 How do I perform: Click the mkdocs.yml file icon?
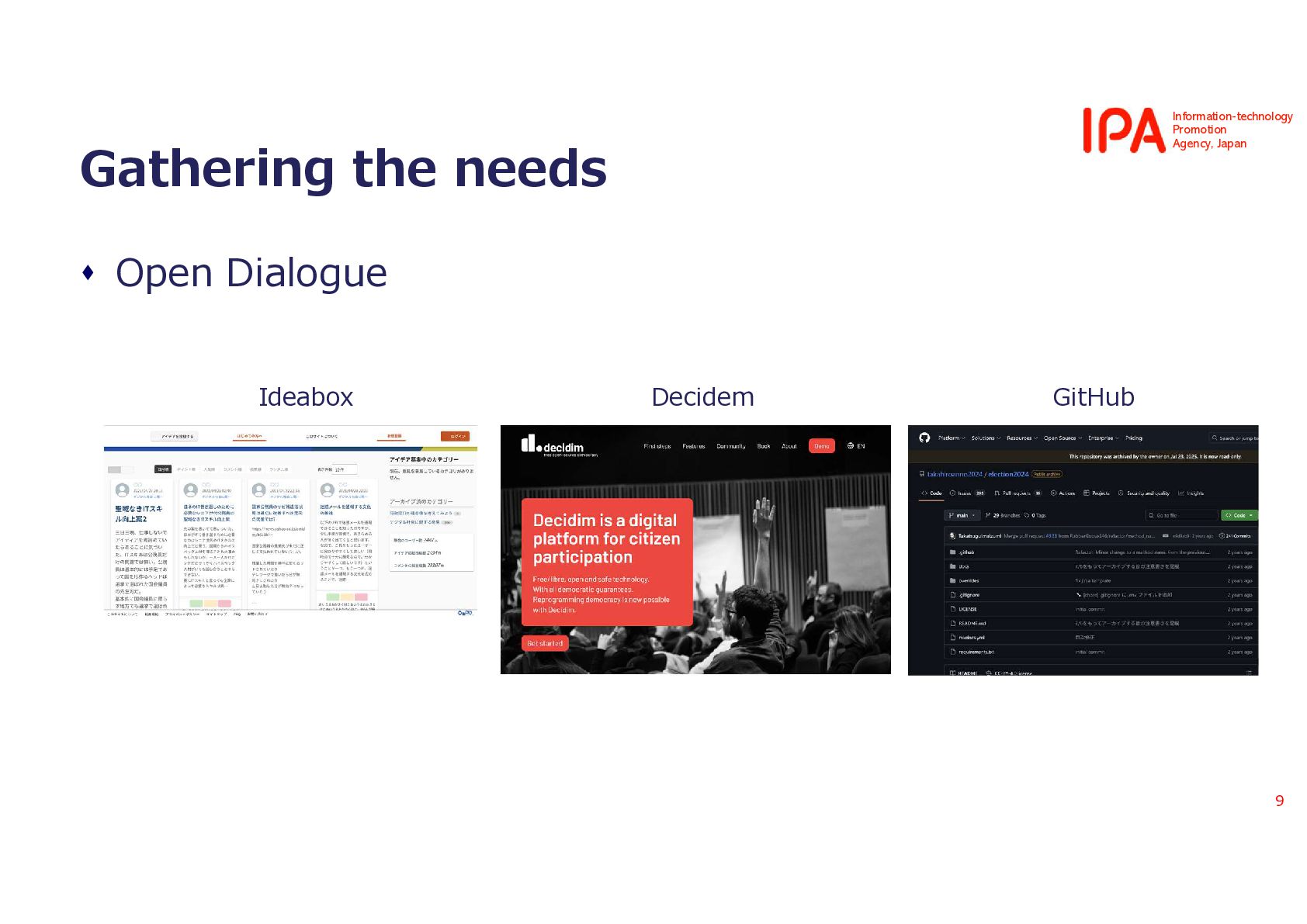(x=952, y=638)
